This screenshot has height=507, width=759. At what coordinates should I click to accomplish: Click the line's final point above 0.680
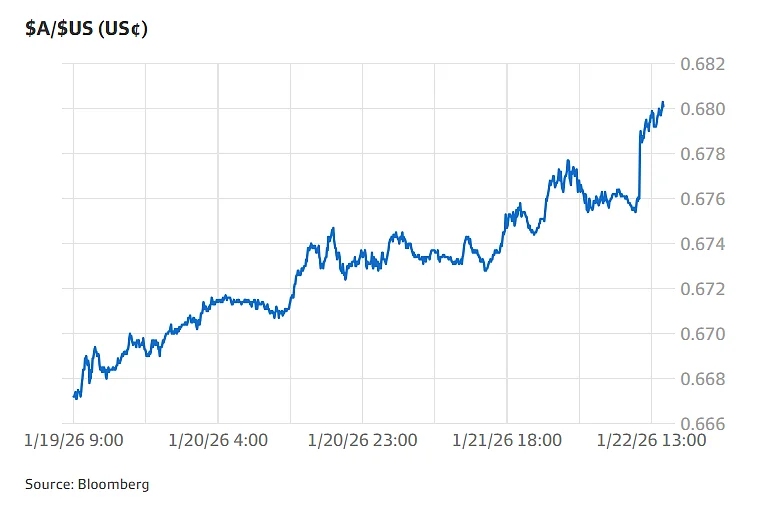663,102
